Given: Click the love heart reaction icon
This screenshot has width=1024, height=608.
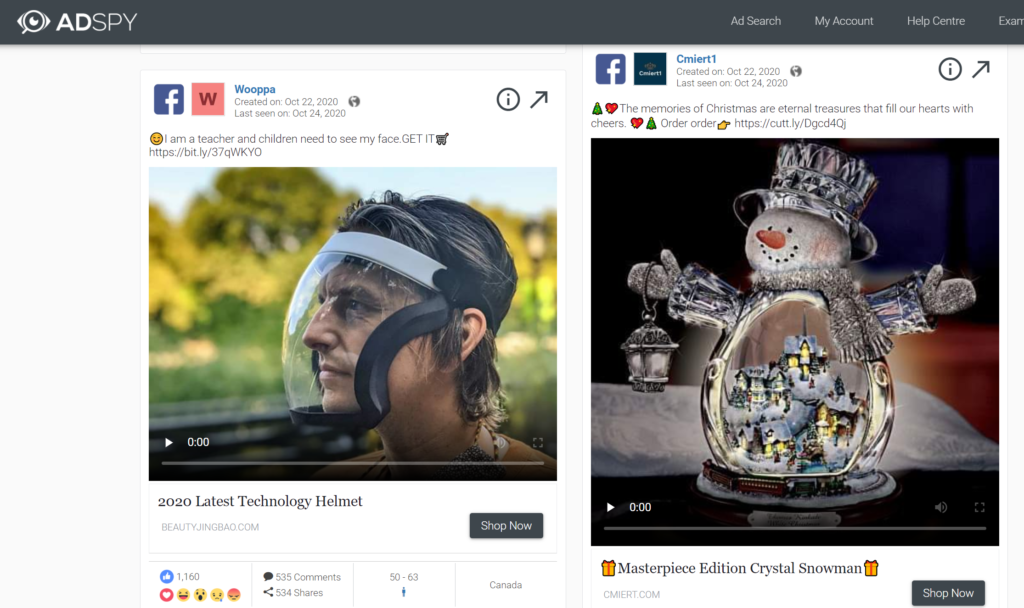Looking at the screenshot, I should pos(166,595).
